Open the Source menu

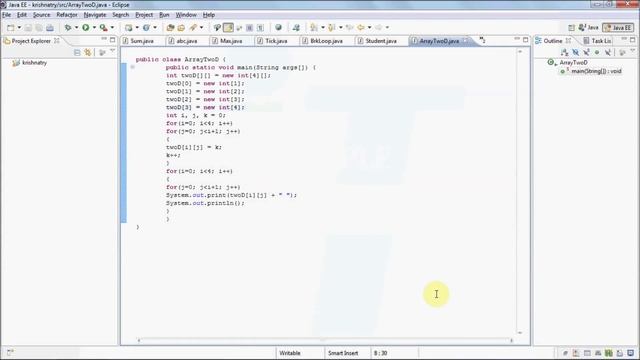41,15
